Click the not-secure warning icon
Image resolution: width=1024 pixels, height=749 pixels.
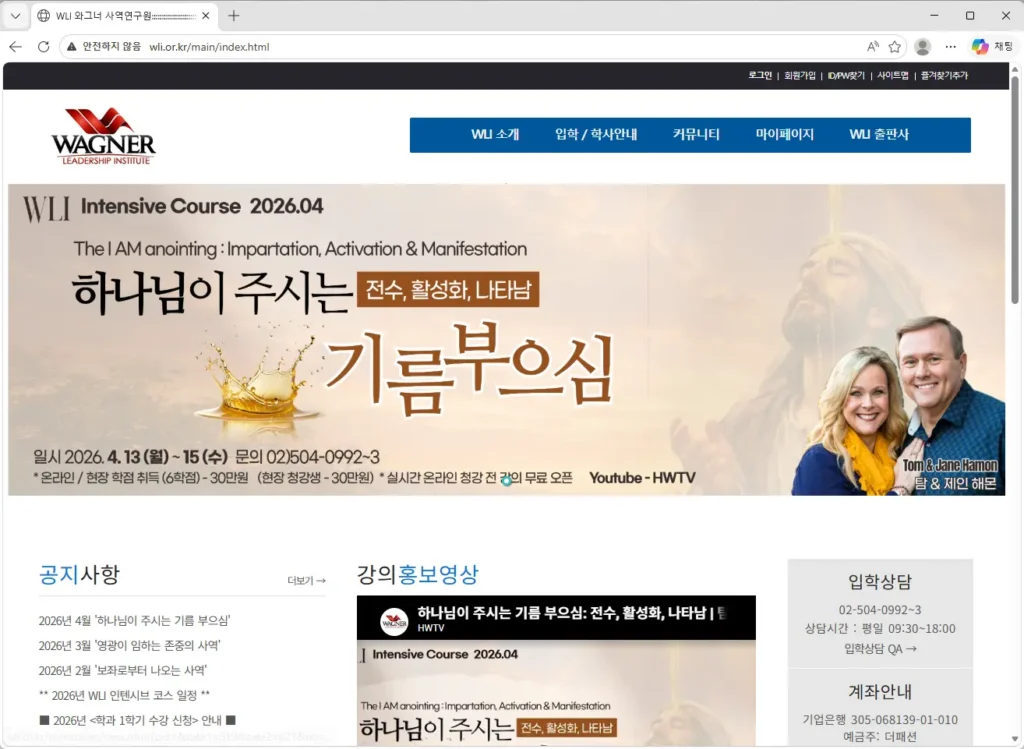[72, 46]
